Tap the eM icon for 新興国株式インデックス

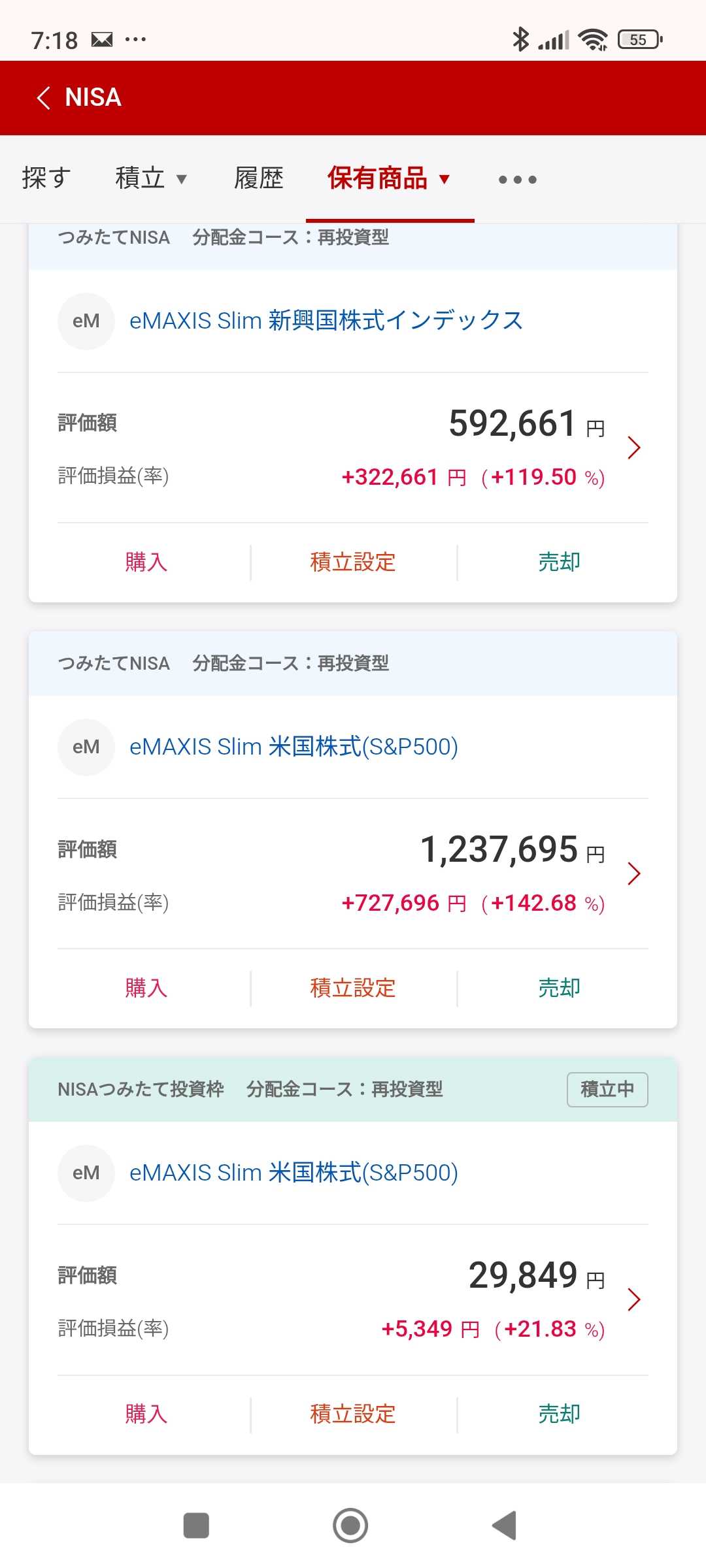[86, 321]
